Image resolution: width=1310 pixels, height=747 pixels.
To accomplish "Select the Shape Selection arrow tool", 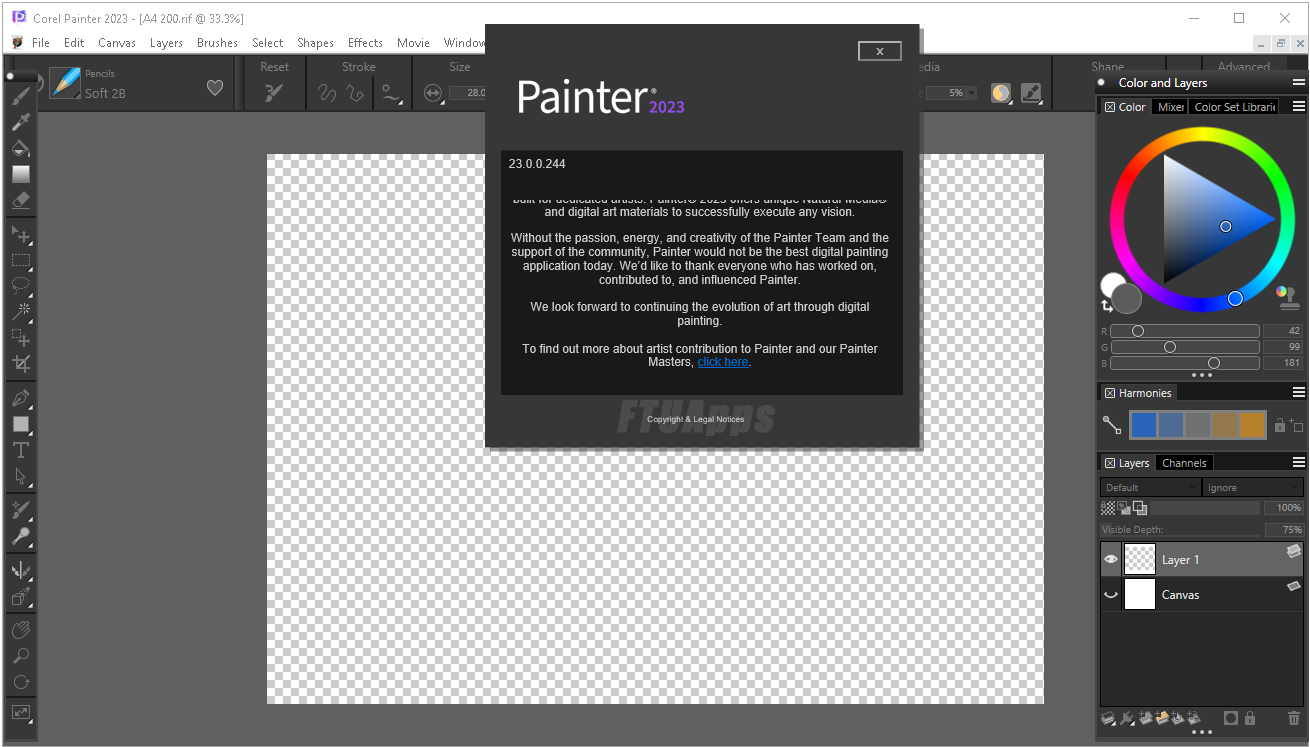I will [20, 477].
